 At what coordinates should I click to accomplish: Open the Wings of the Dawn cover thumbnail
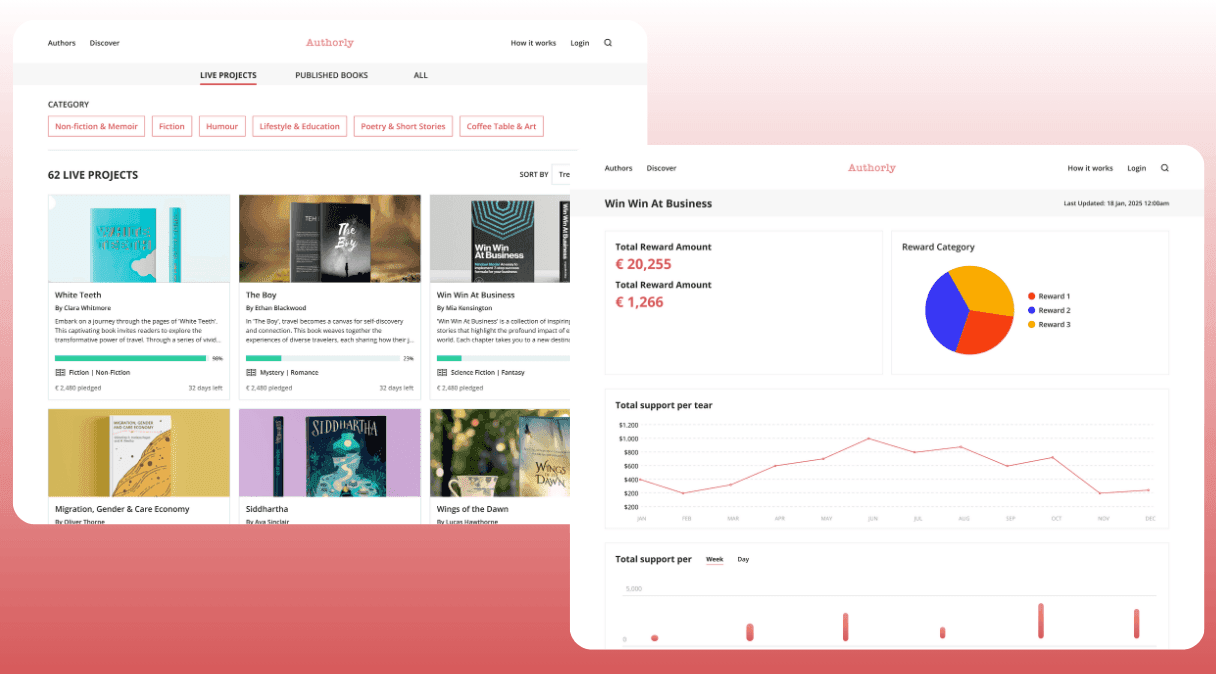[500, 453]
